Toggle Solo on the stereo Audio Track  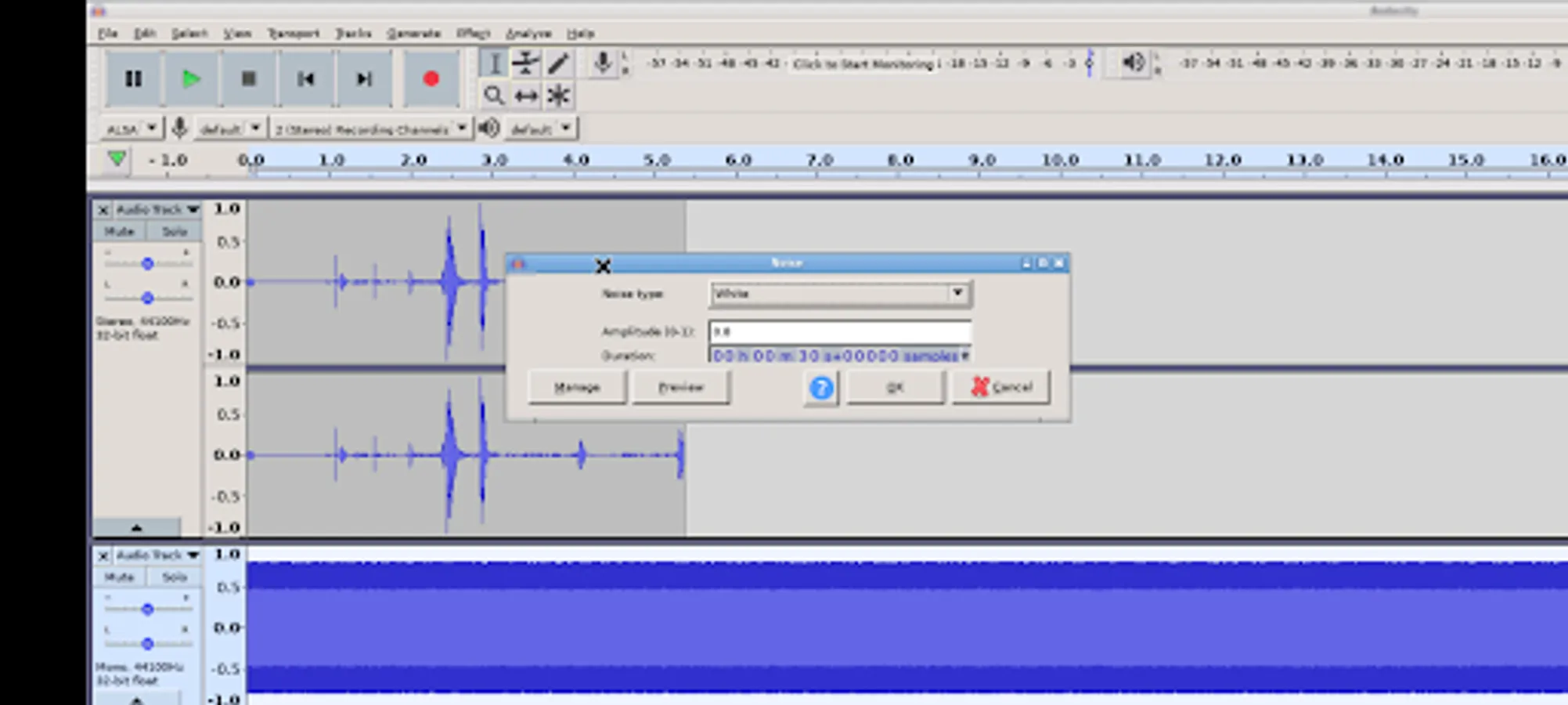pyautogui.click(x=173, y=231)
